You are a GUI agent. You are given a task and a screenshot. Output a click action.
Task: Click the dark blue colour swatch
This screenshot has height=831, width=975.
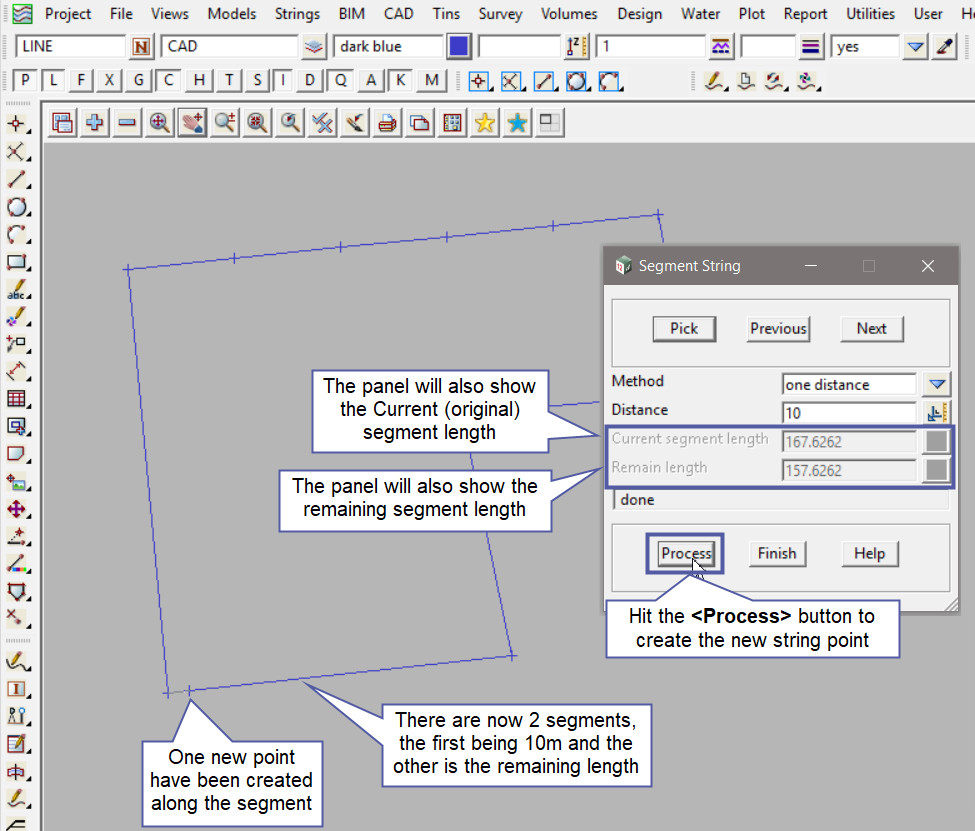click(x=459, y=47)
